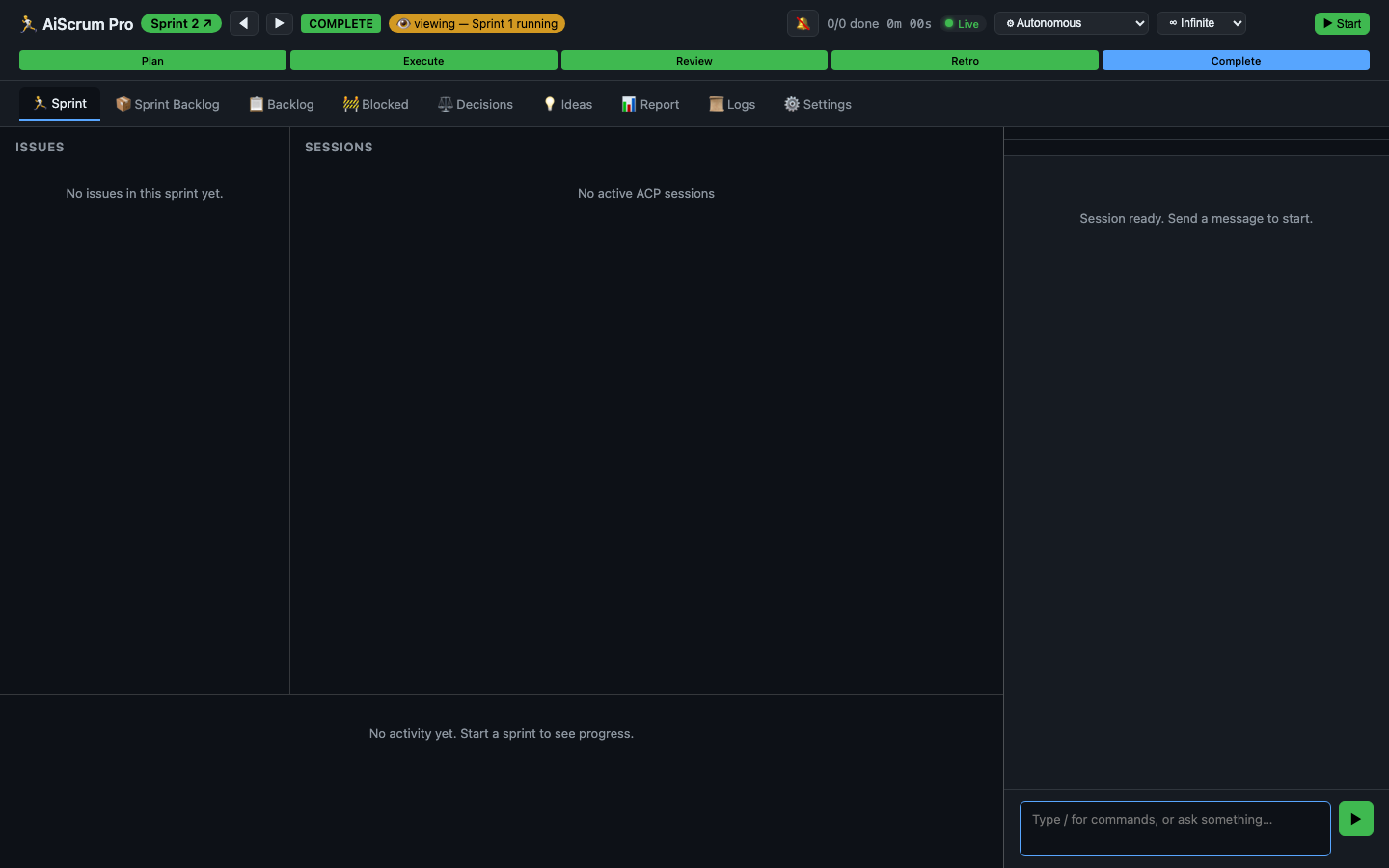1389x868 pixels.
Task: Click the COMPLETE status badge
Action: [340, 23]
